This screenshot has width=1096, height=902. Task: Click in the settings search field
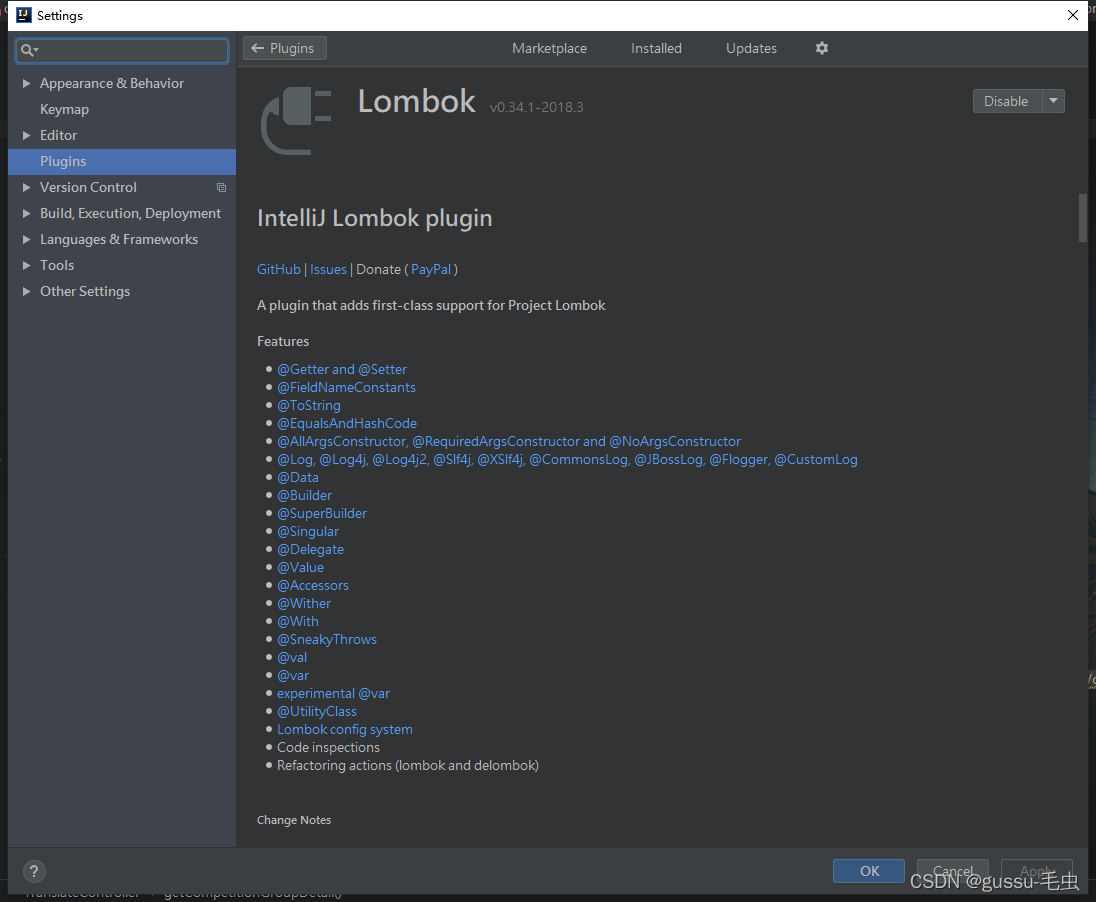[x=122, y=50]
